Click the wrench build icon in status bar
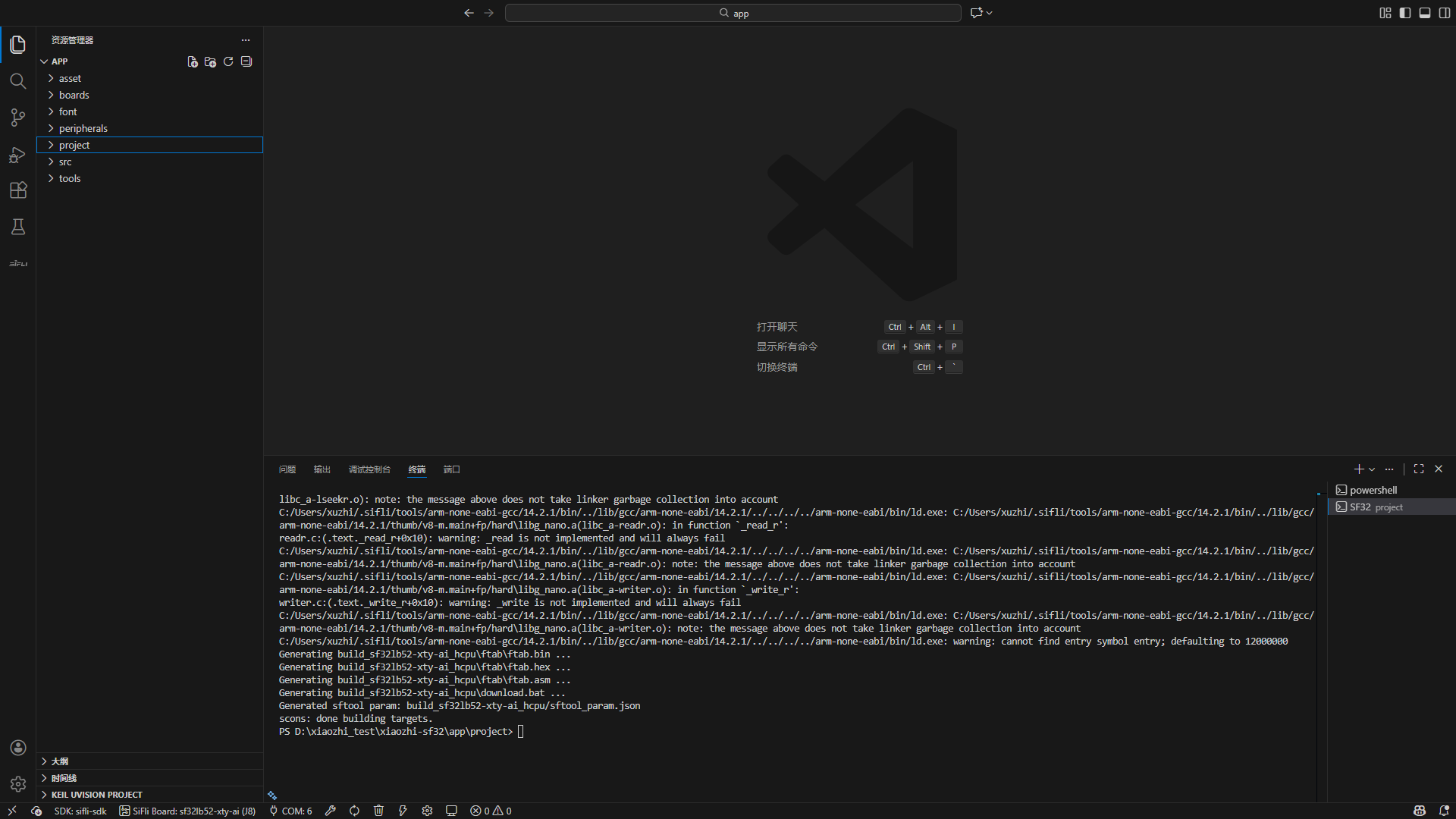This screenshot has height=819, width=1456. click(x=331, y=811)
